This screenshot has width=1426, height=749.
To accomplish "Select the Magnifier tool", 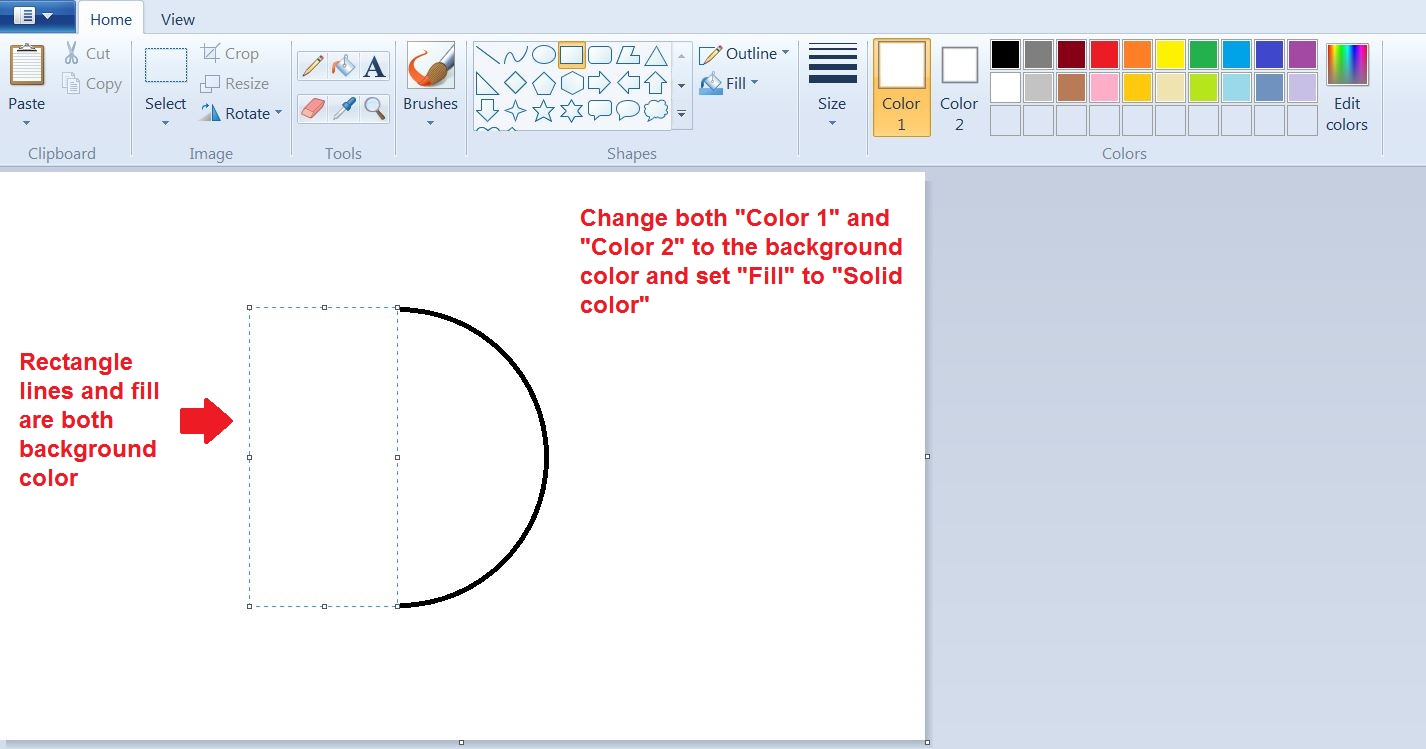I will [x=375, y=108].
